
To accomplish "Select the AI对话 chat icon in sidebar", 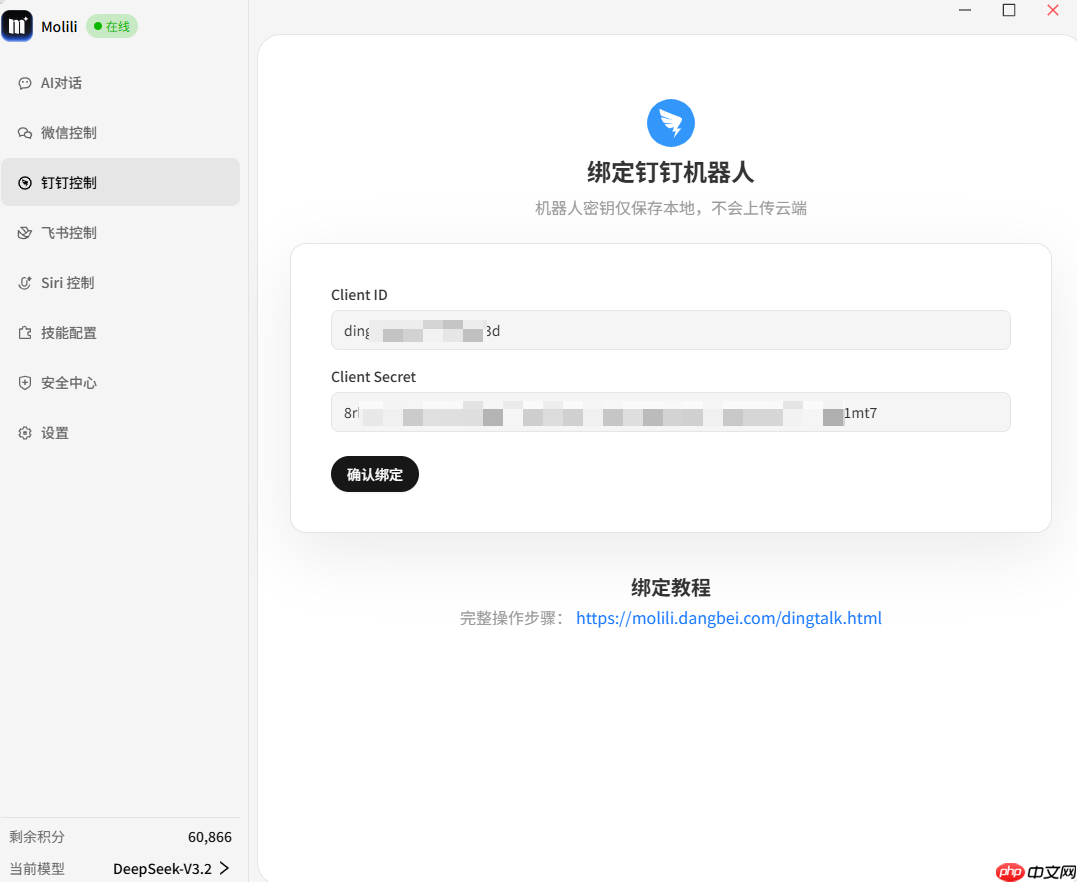I will click(25, 83).
